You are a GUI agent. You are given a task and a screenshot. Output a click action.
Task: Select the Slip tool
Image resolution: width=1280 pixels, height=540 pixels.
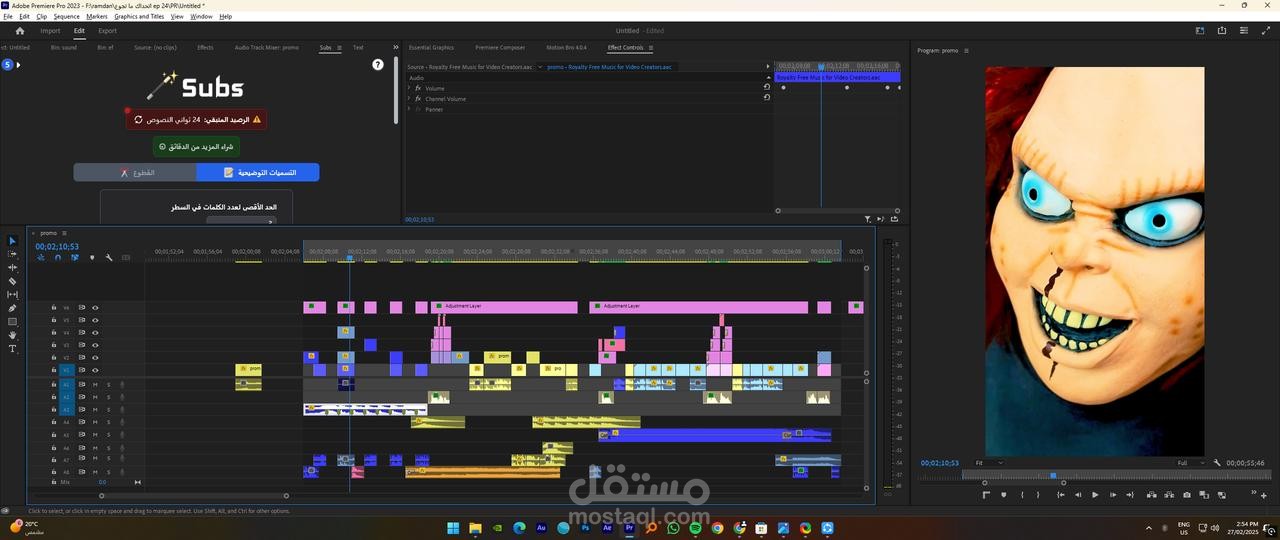tap(13, 295)
